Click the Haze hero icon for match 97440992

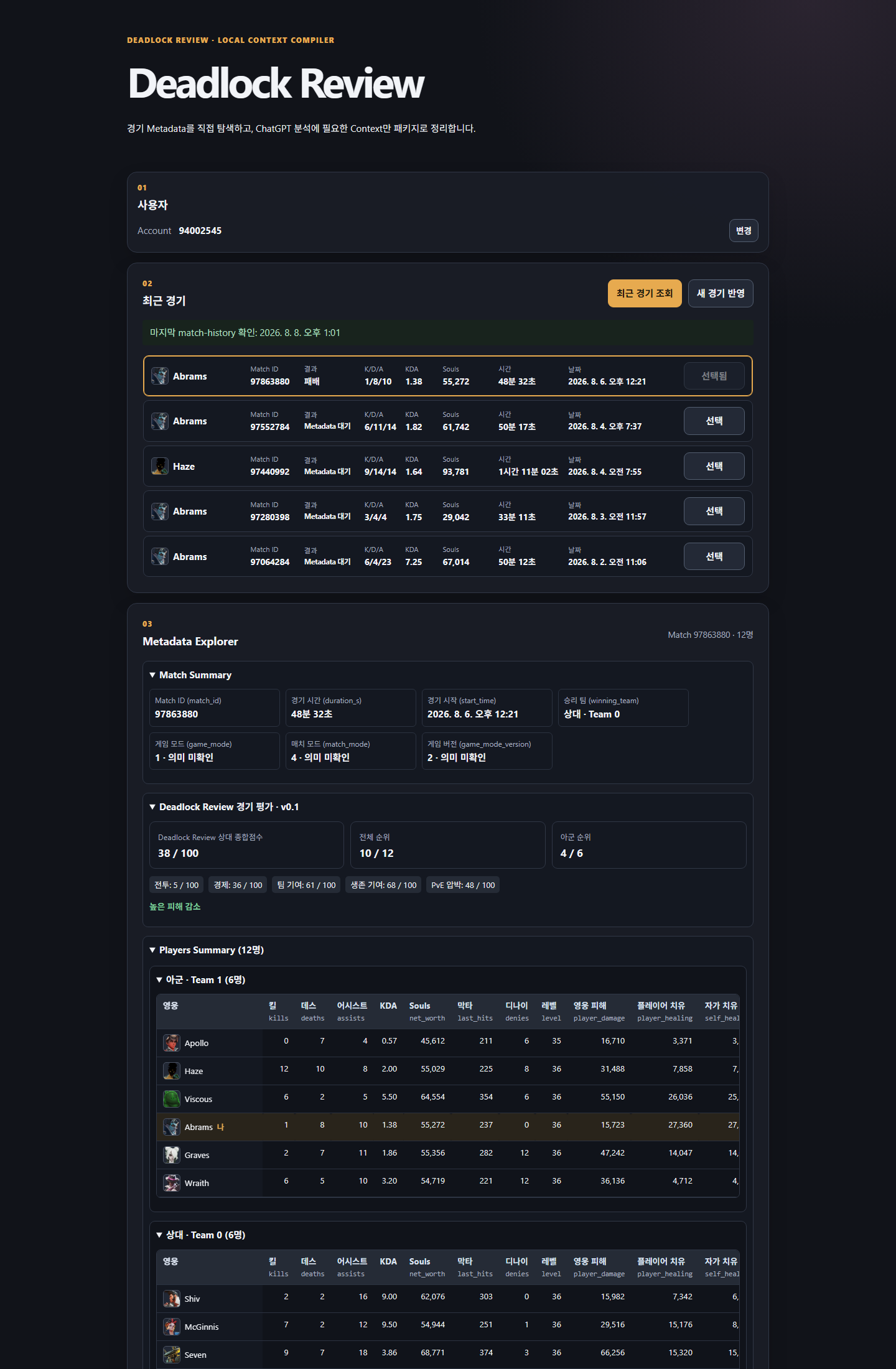click(x=160, y=466)
